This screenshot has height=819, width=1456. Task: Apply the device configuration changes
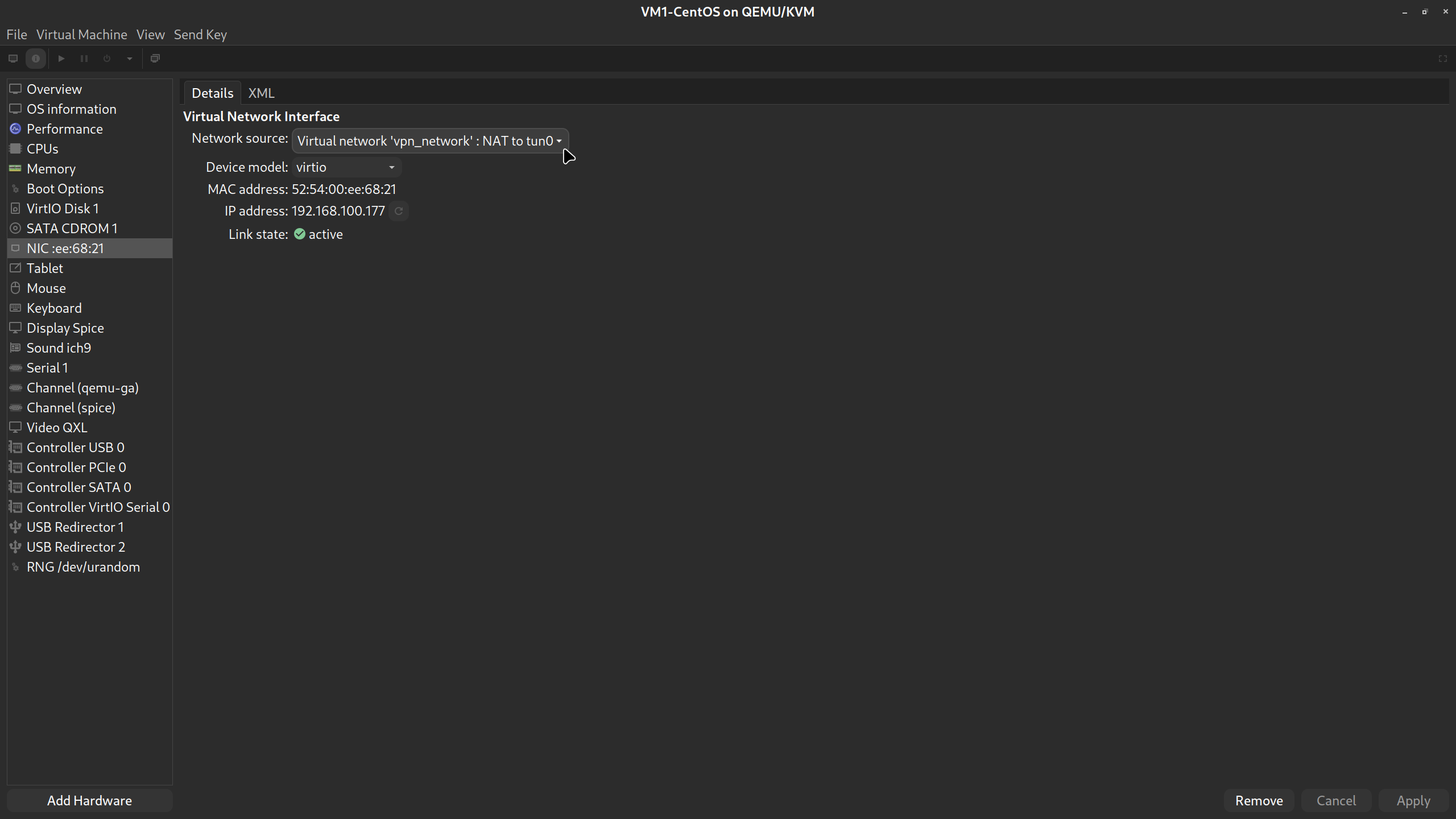point(1413,800)
